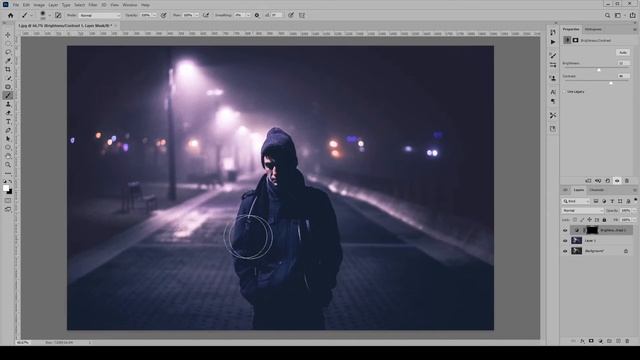Hide the Background layer eye
This screenshot has height=360, width=640.
565,251
